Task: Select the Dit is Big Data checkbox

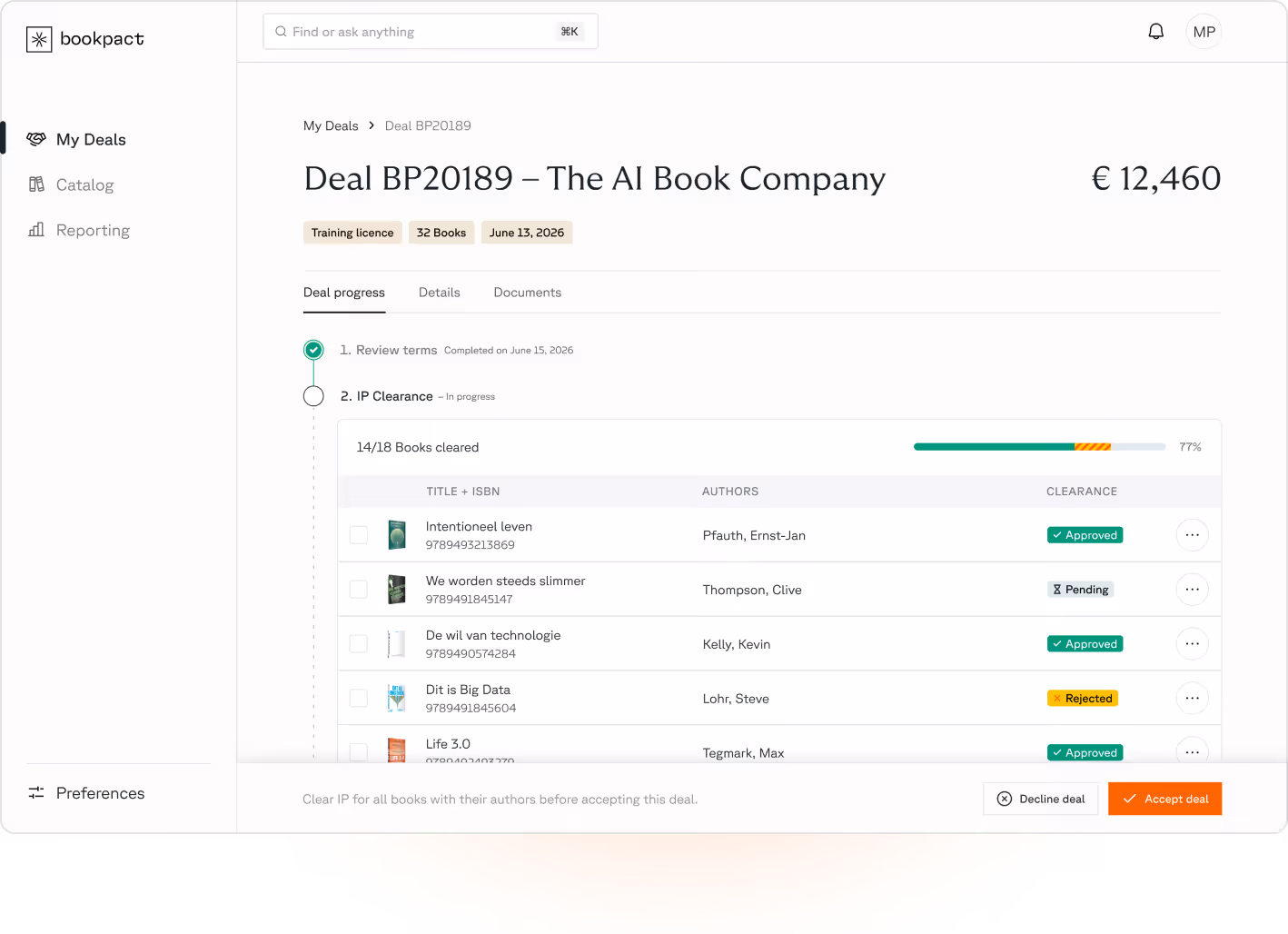Action: 359,699
